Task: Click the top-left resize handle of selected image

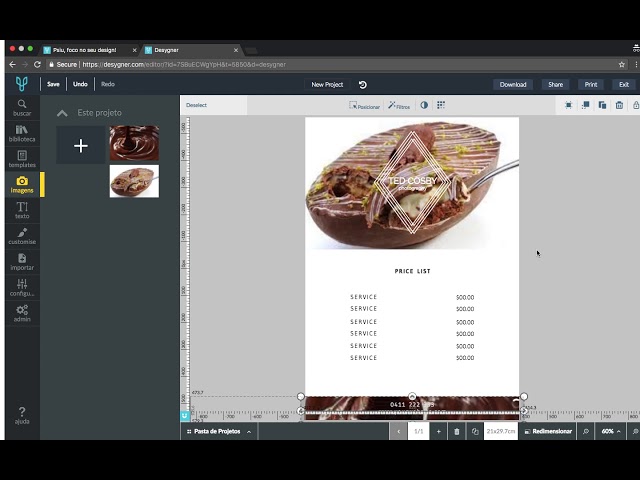Action: click(x=301, y=396)
